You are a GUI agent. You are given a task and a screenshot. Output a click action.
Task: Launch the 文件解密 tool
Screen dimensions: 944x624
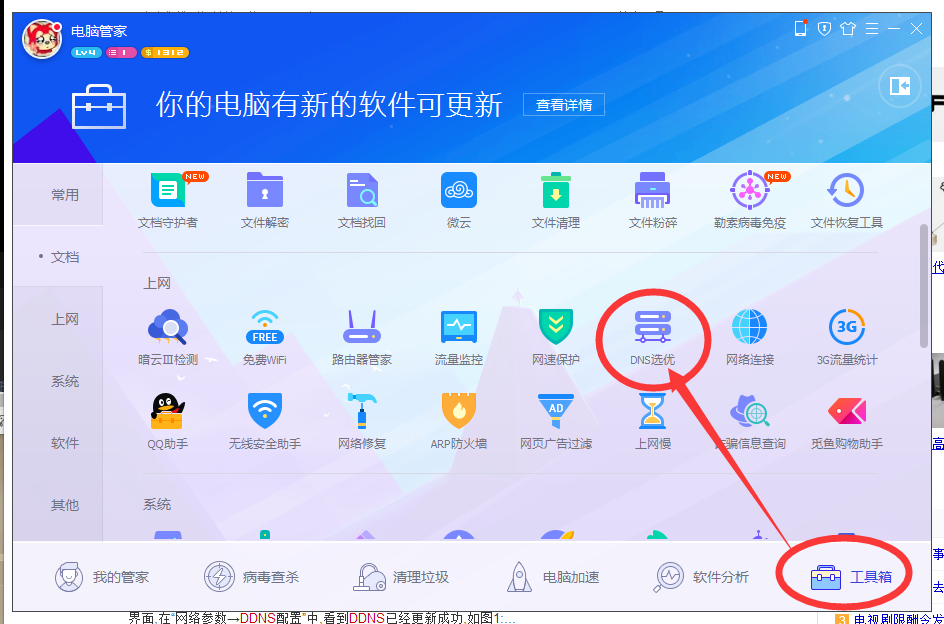(x=265, y=201)
